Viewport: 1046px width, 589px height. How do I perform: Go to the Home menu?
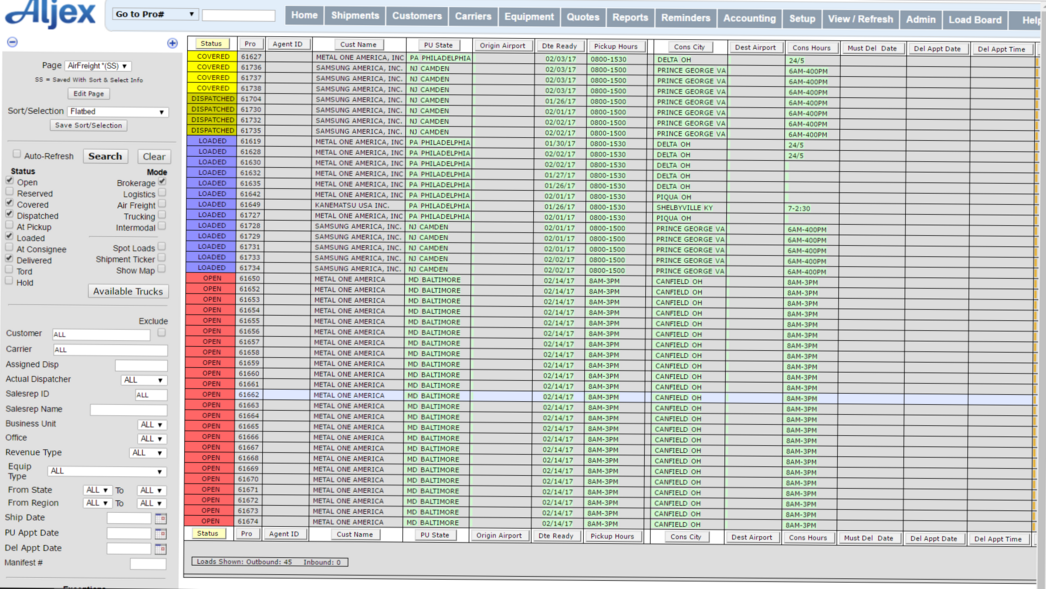pyautogui.click(x=304, y=15)
